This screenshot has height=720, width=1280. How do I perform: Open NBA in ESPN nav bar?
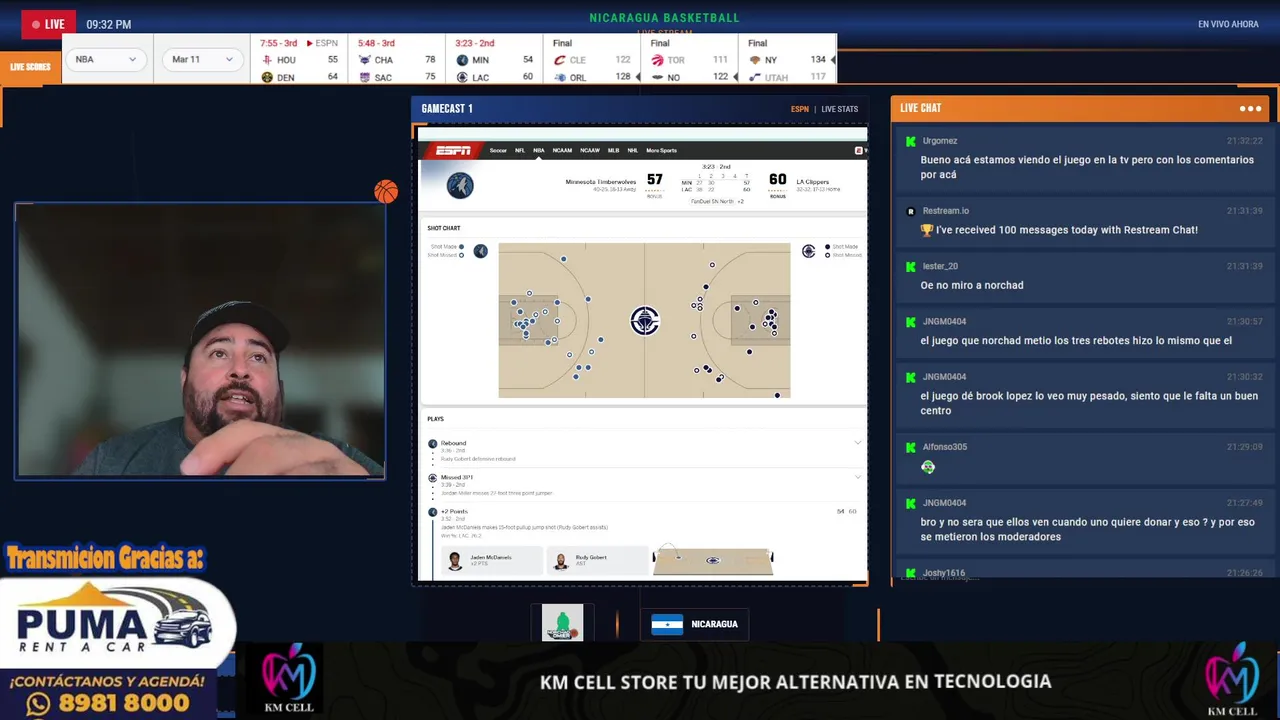(539, 150)
